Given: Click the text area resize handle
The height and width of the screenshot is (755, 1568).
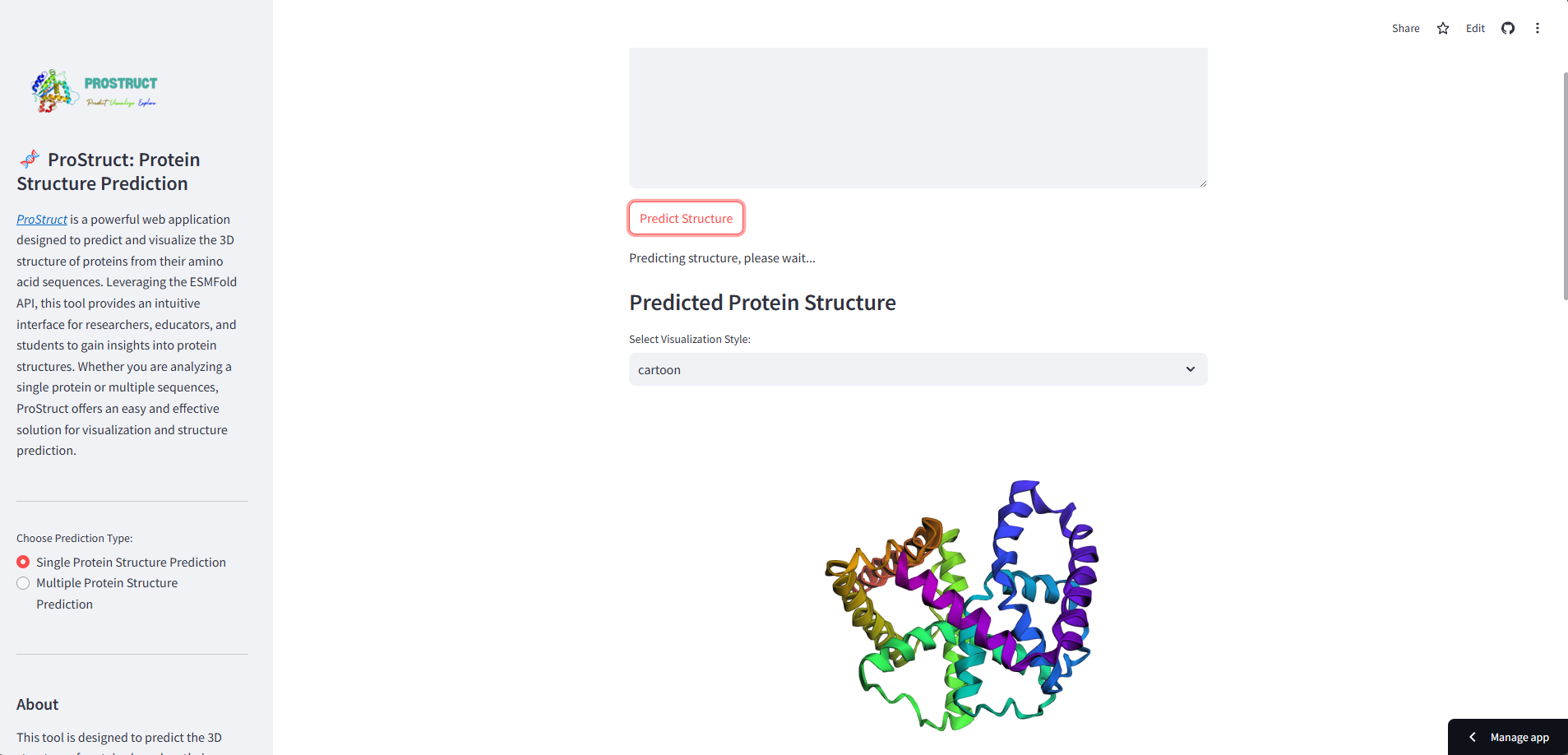Looking at the screenshot, I should coord(1203,183).
